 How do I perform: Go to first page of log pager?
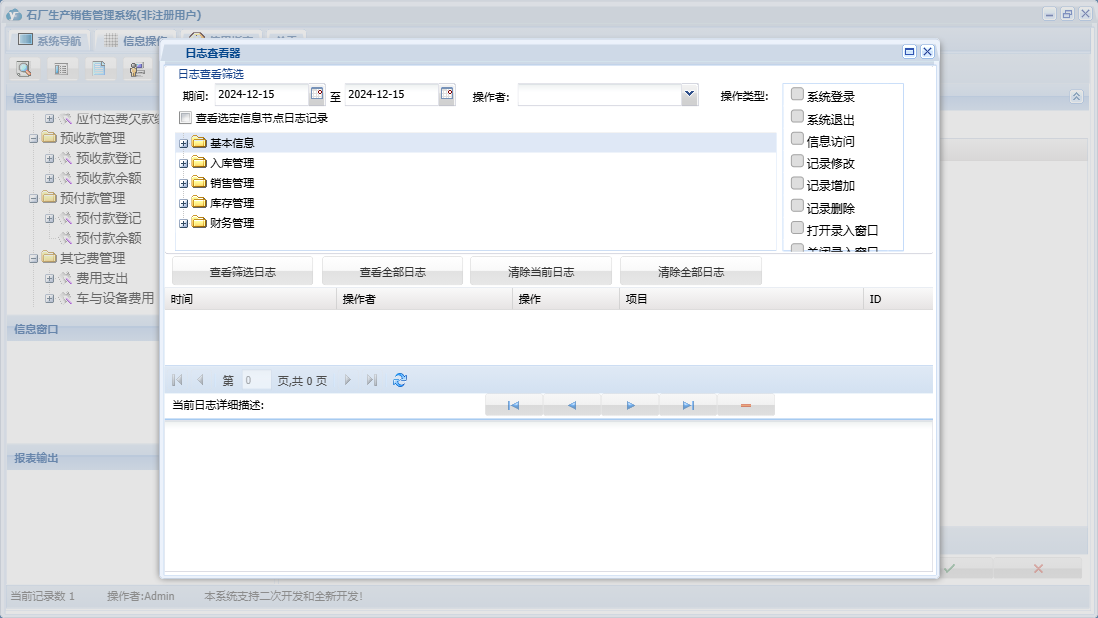point(177,380)
